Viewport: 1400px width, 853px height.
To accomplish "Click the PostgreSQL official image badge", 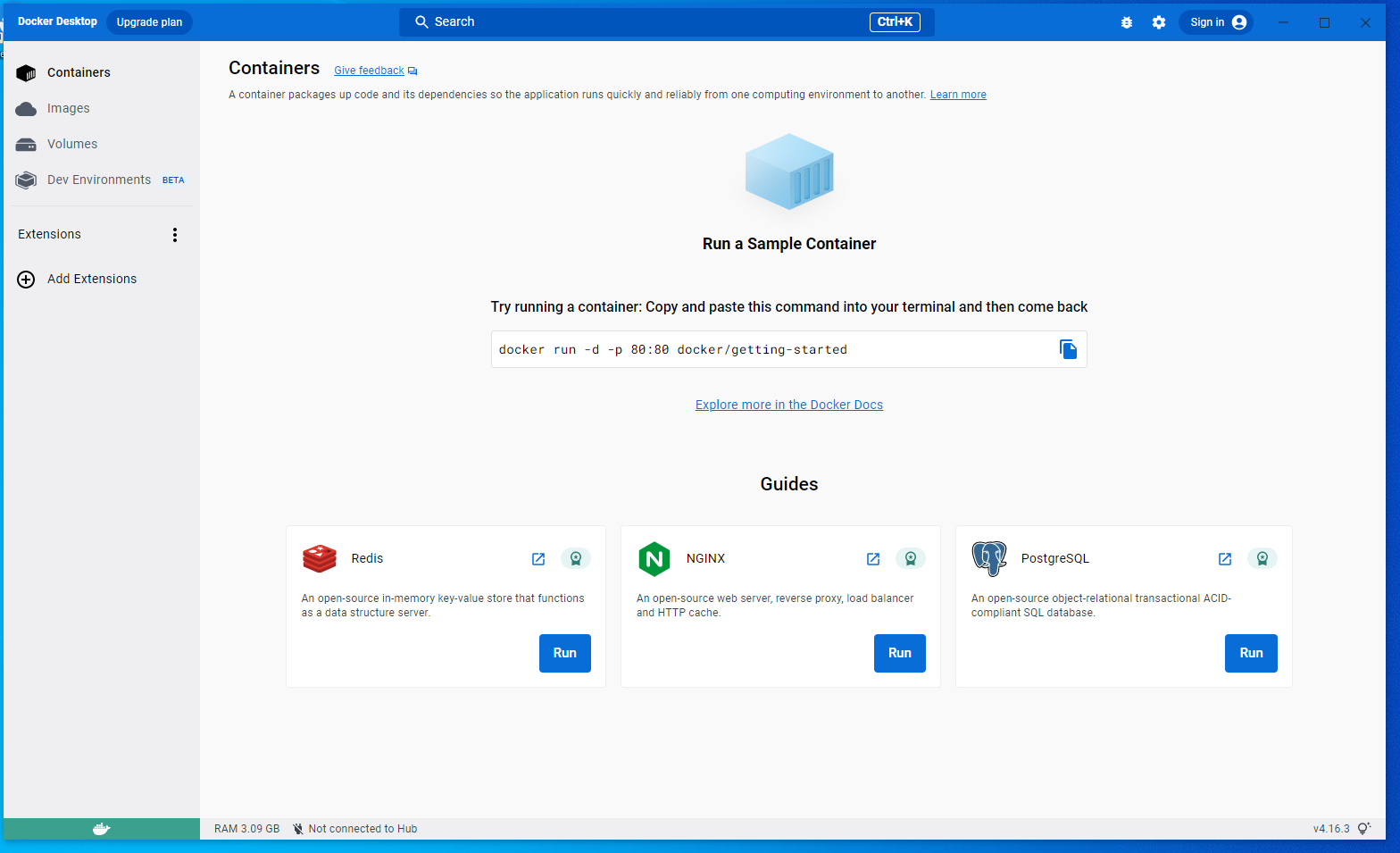I will click(x=1262, y=558).
